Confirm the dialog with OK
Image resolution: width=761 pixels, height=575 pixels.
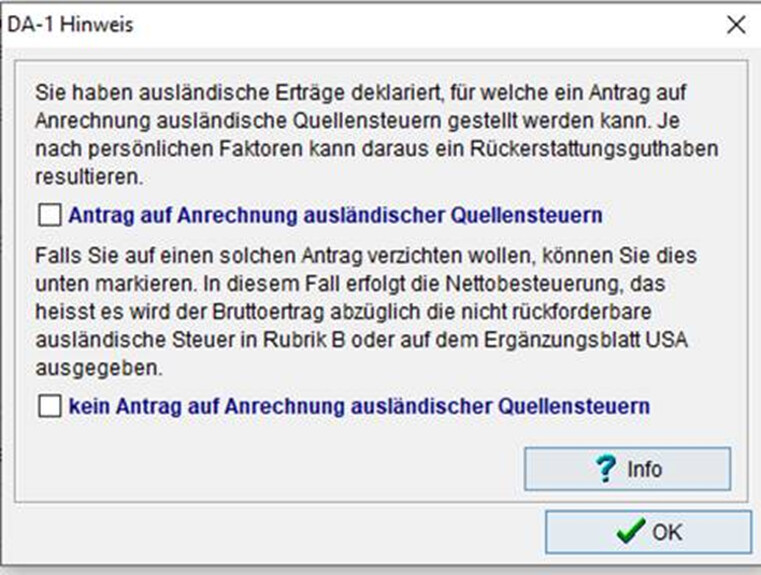point(647,532)
